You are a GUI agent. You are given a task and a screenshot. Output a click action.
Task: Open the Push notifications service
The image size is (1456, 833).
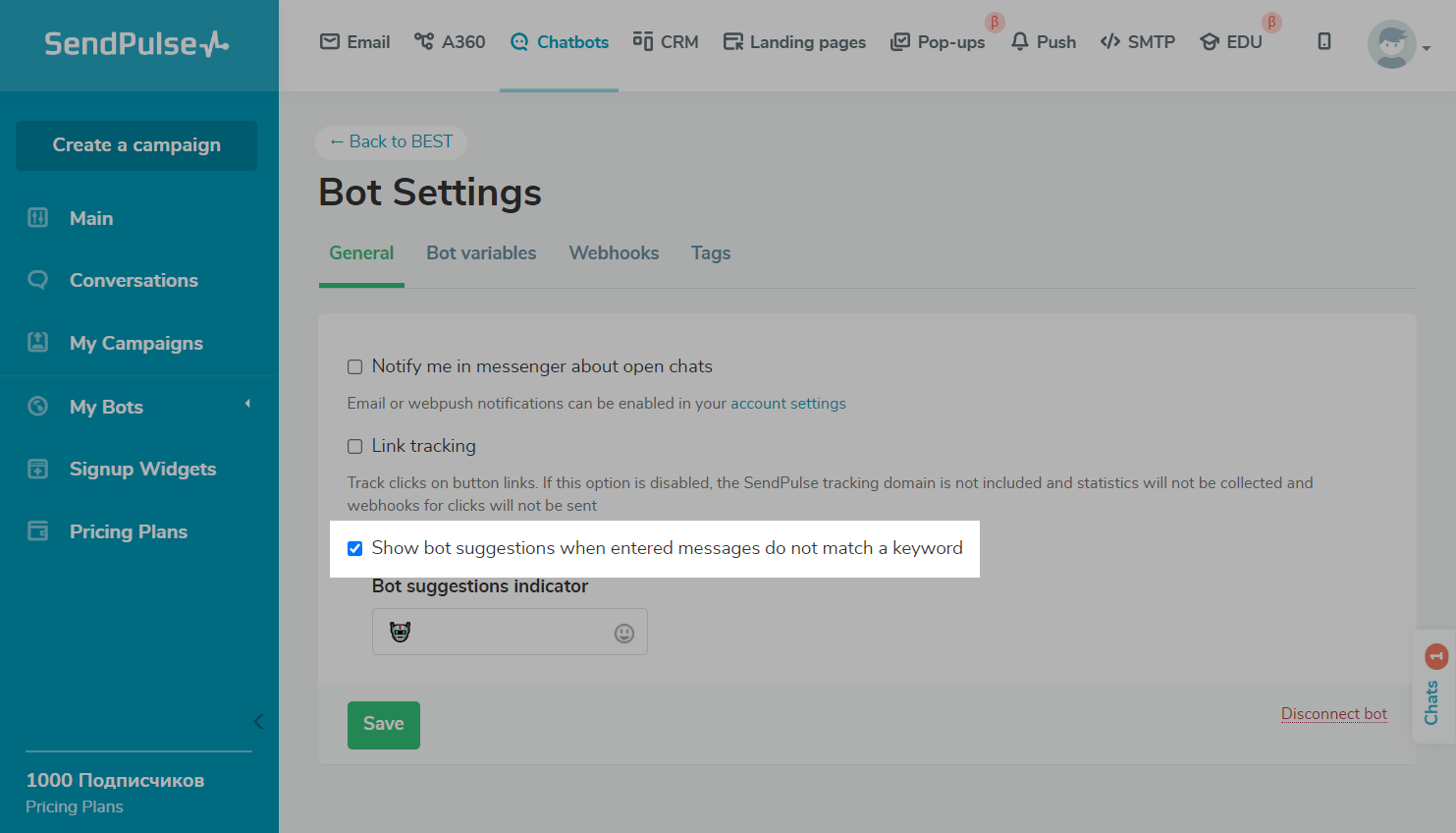point(1044,42)
